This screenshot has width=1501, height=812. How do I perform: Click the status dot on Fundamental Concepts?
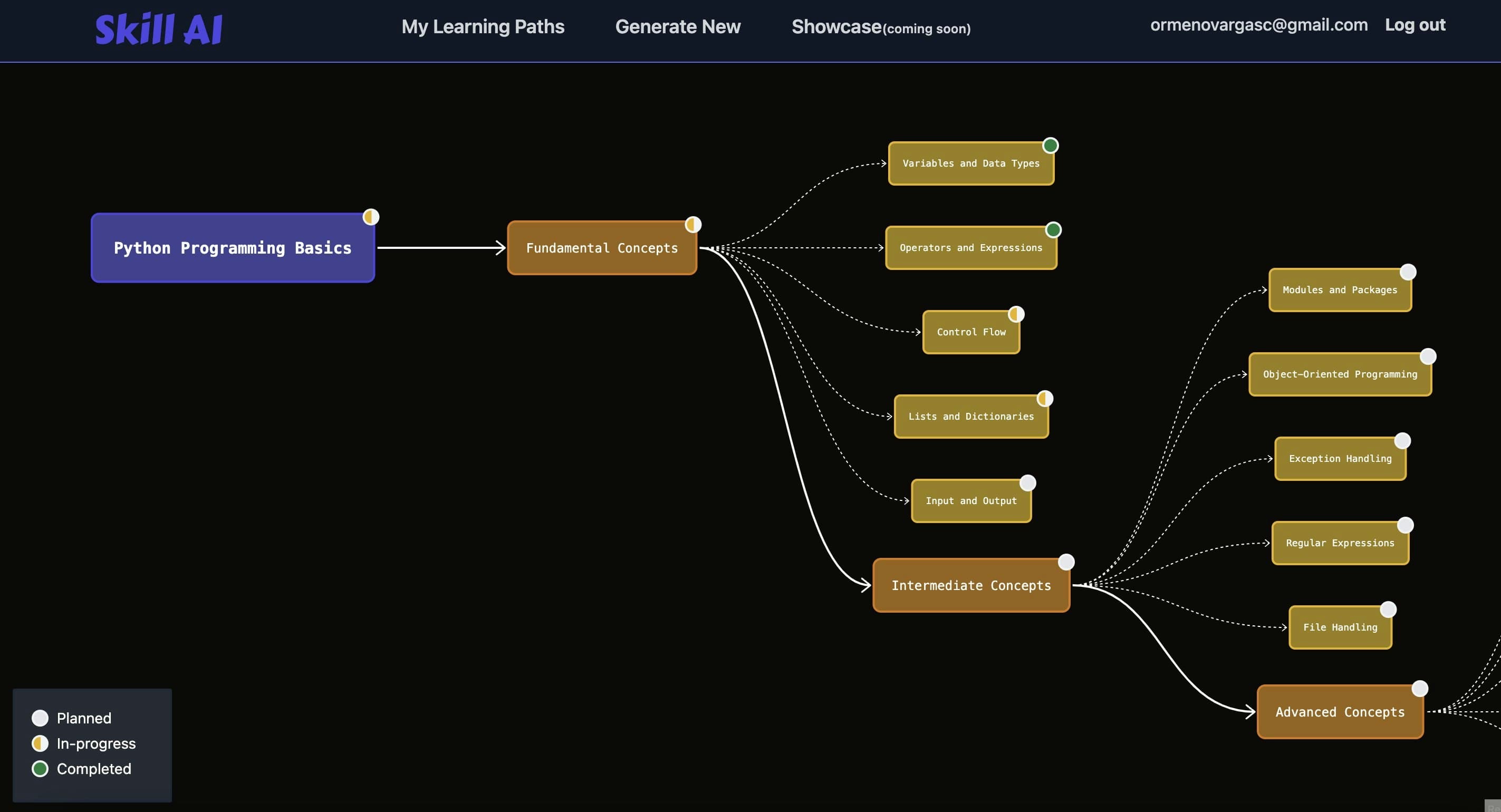point(693,224)
